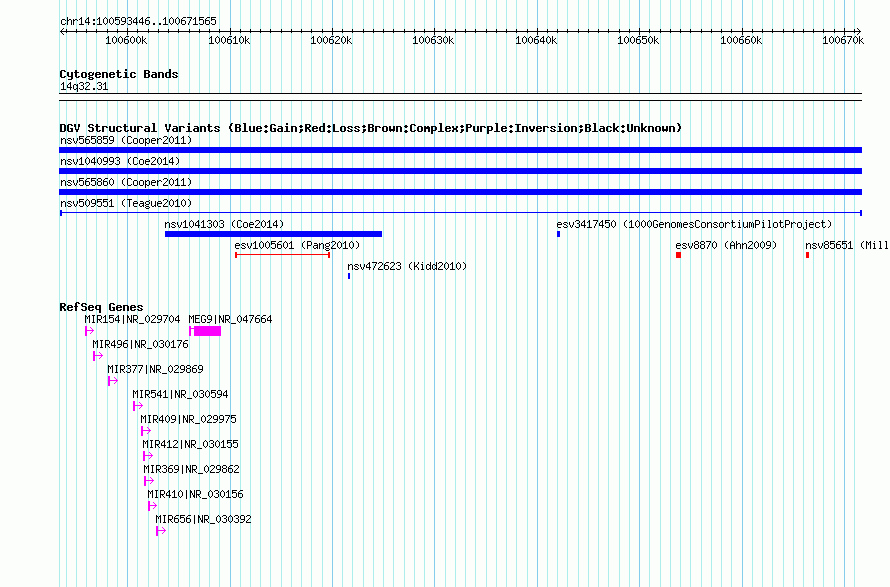Open the nsv565860 (Cooper2011) label

point(126,182)
